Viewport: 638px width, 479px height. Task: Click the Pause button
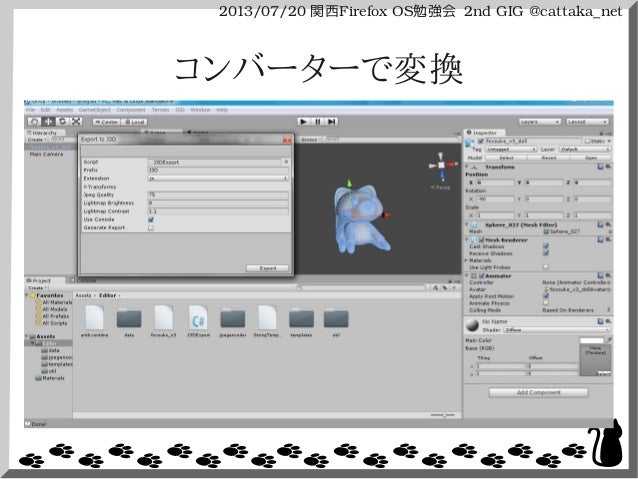(x=318, y=121)
